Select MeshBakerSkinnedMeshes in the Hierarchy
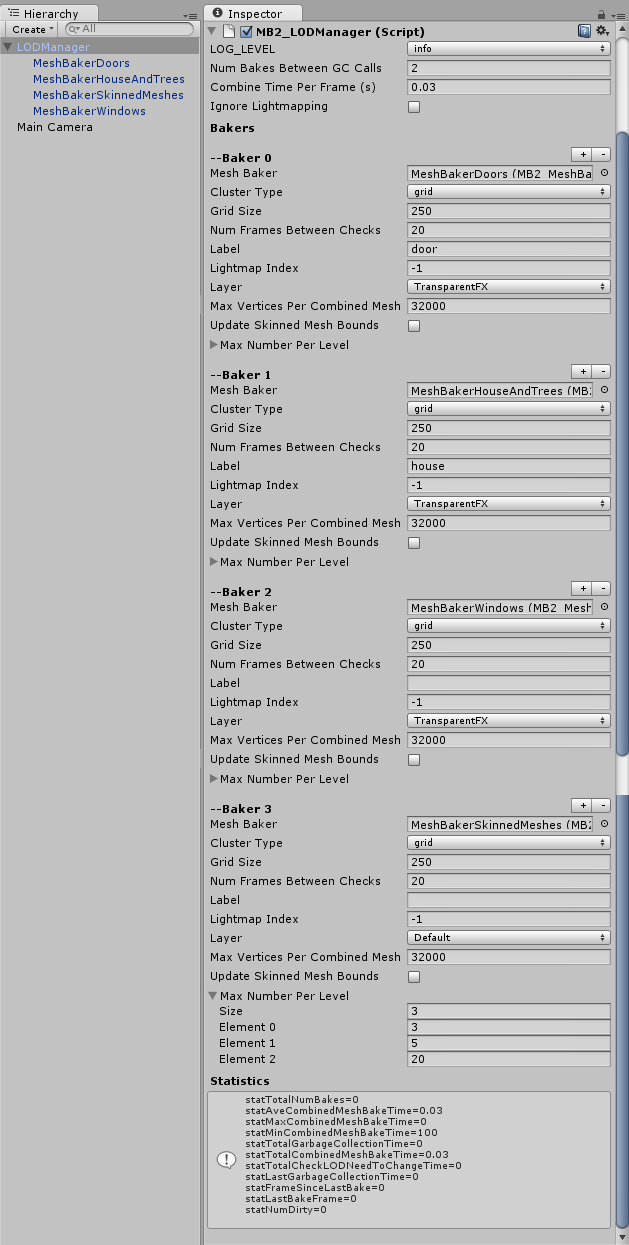 pyautogui.click(x=108, y=95)
